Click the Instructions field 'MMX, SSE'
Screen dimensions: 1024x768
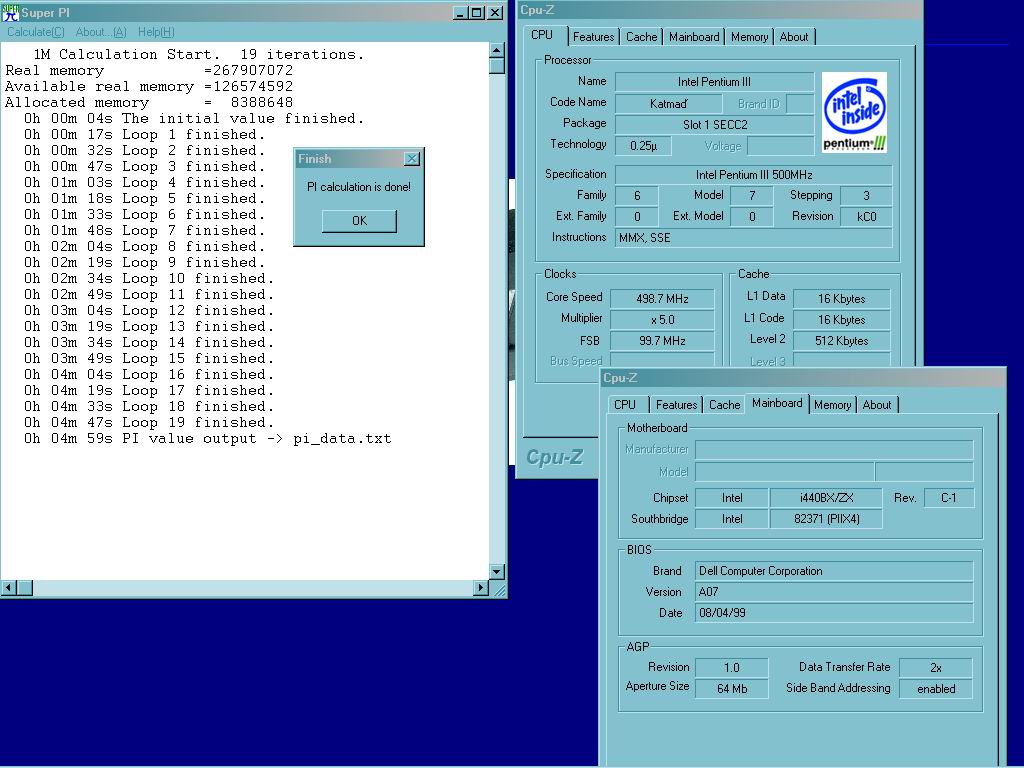754,238
